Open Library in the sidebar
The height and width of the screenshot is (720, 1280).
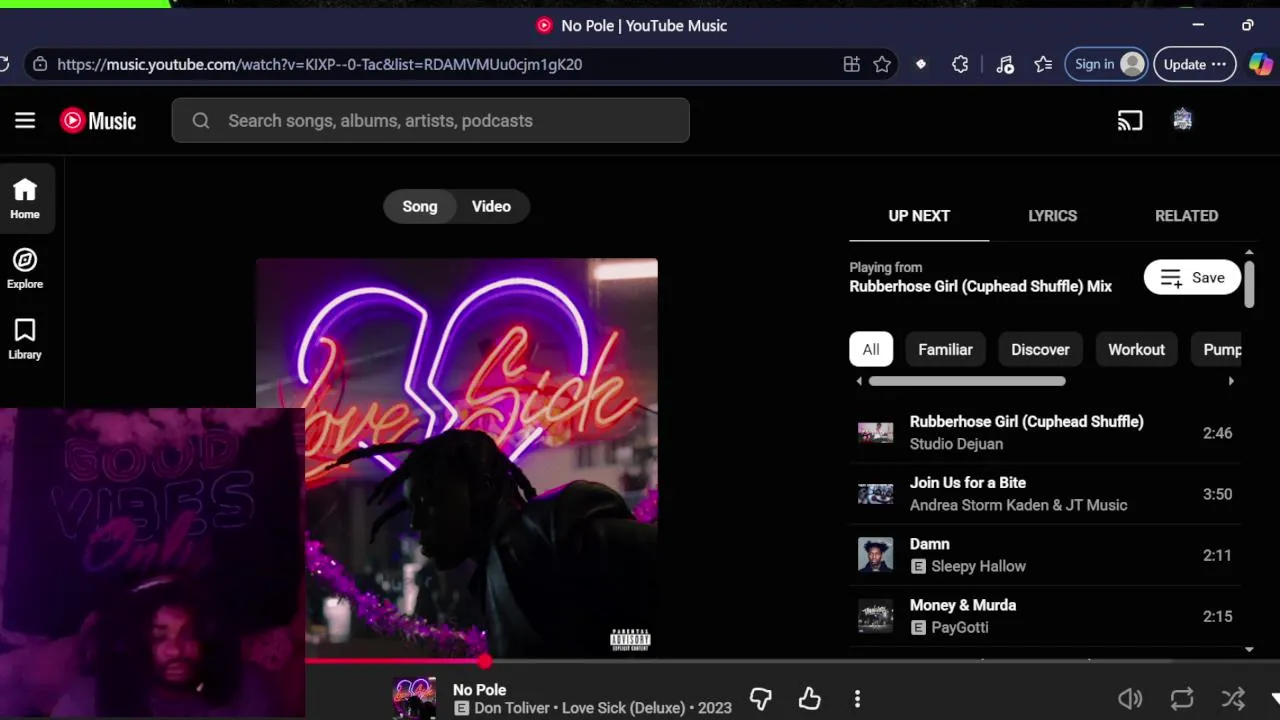click(x=25, y=339)
